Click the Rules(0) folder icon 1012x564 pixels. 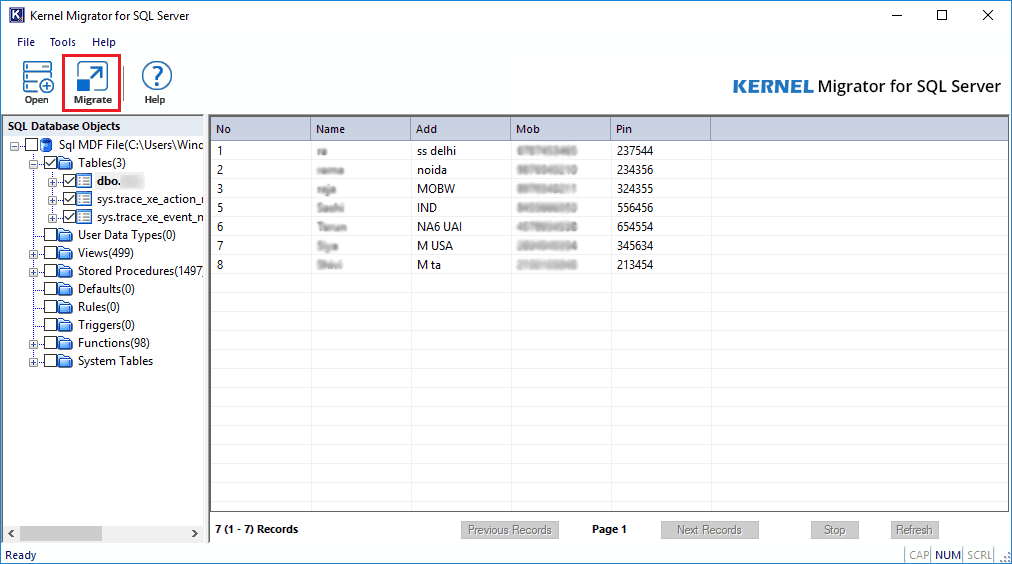pos(65,307)
